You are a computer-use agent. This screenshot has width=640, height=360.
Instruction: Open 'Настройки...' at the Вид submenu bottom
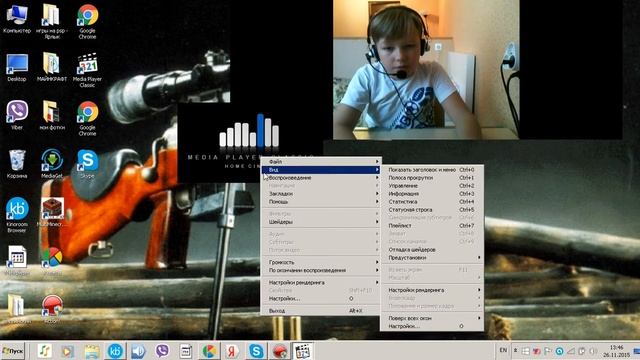[432, 326]
